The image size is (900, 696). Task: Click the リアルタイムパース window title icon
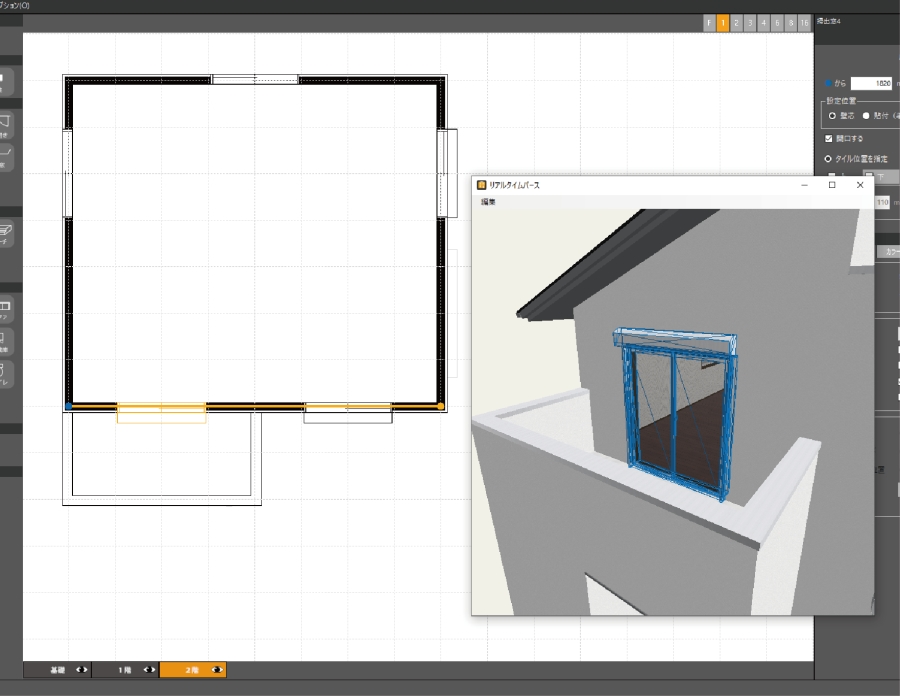click(482, 185)
